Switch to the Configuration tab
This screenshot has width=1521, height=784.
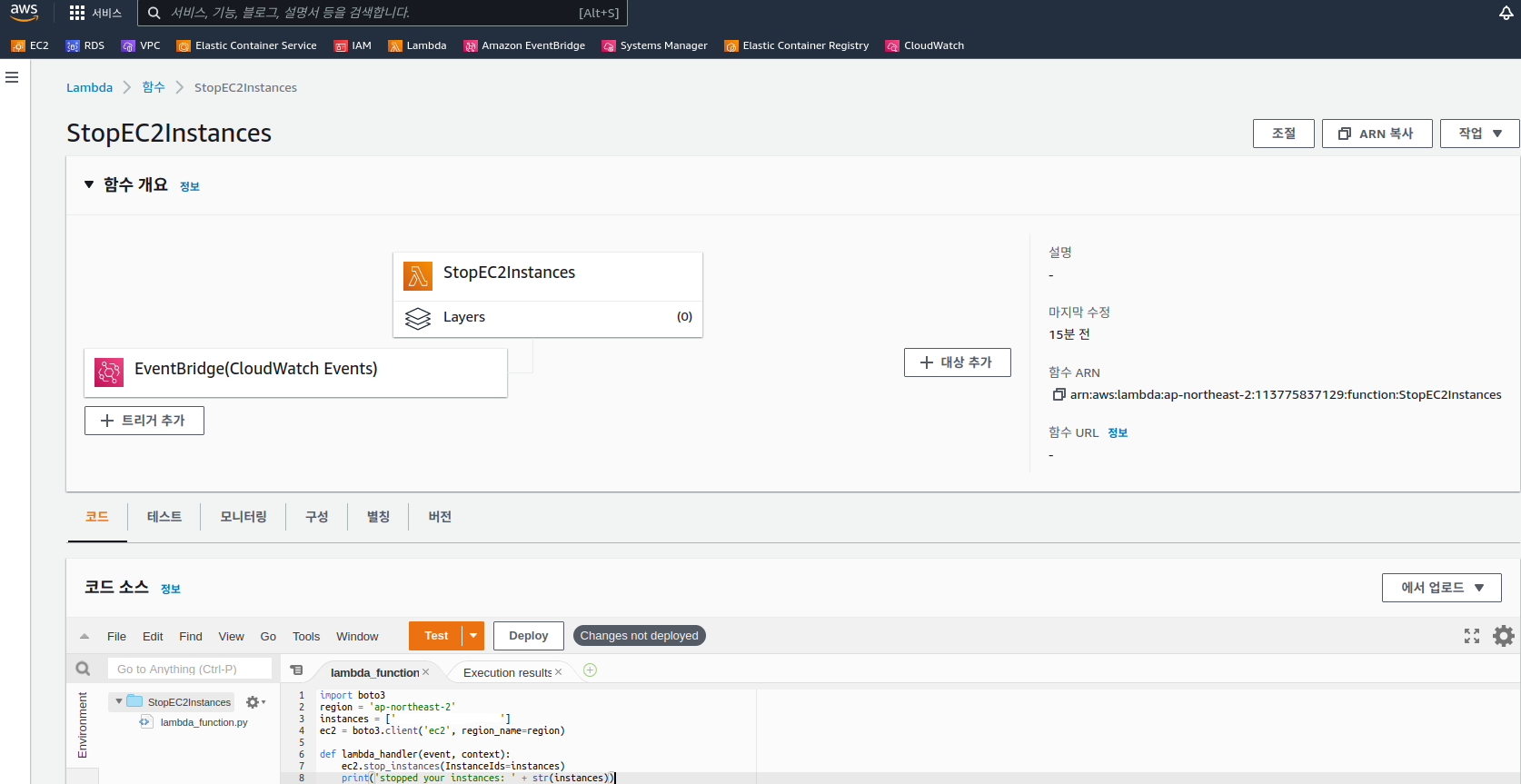317,517
